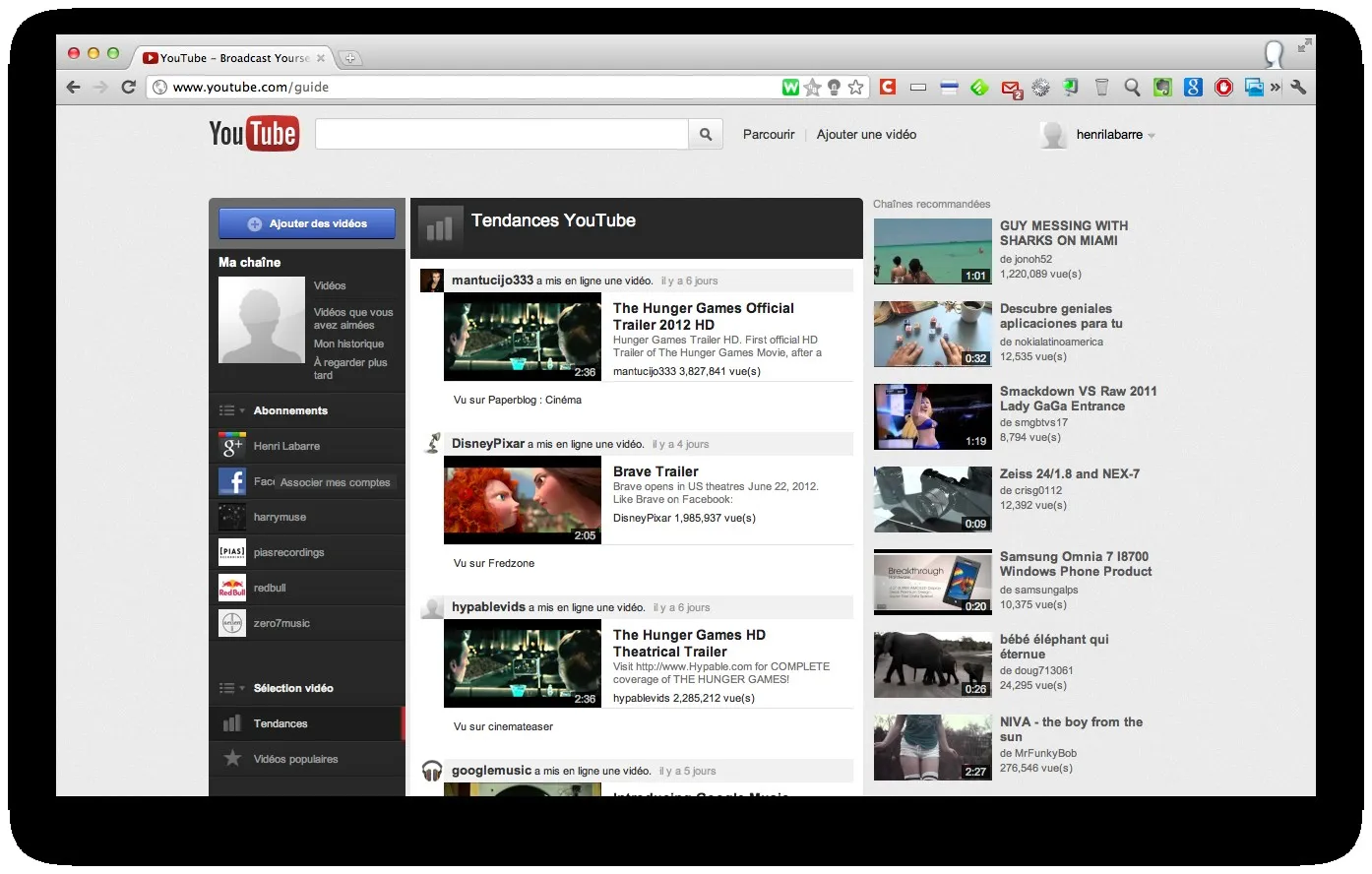Click the Gmail extension icon
The height and width of the screenshot is (874, 1372).
[x=1012, y=89]
